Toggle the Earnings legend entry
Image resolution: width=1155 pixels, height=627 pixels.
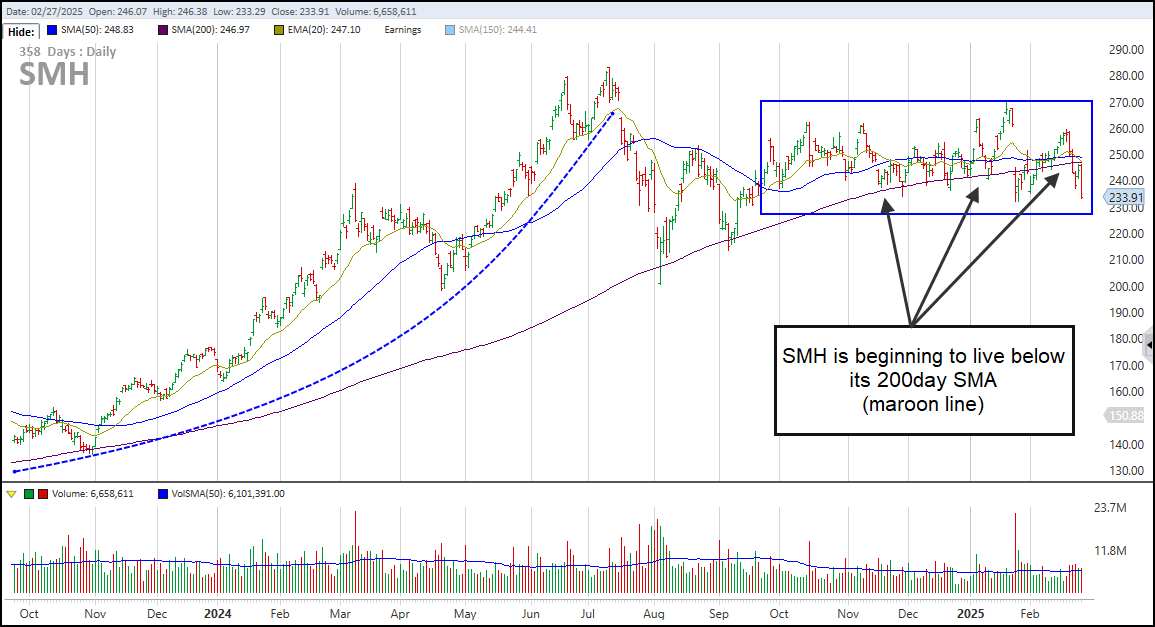(x=403, y=30)
